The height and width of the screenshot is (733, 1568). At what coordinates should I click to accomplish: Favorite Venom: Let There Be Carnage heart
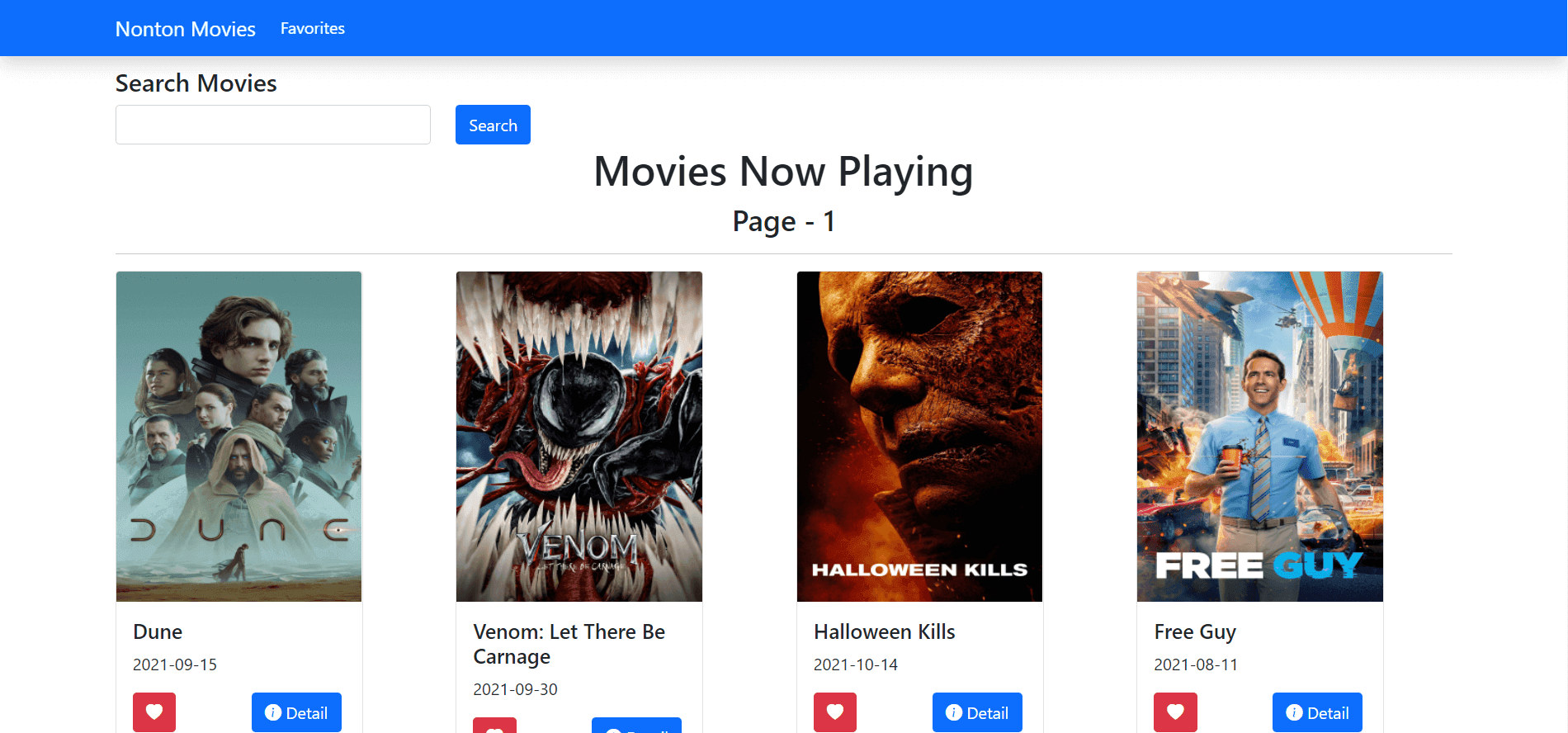click(494, 726)
